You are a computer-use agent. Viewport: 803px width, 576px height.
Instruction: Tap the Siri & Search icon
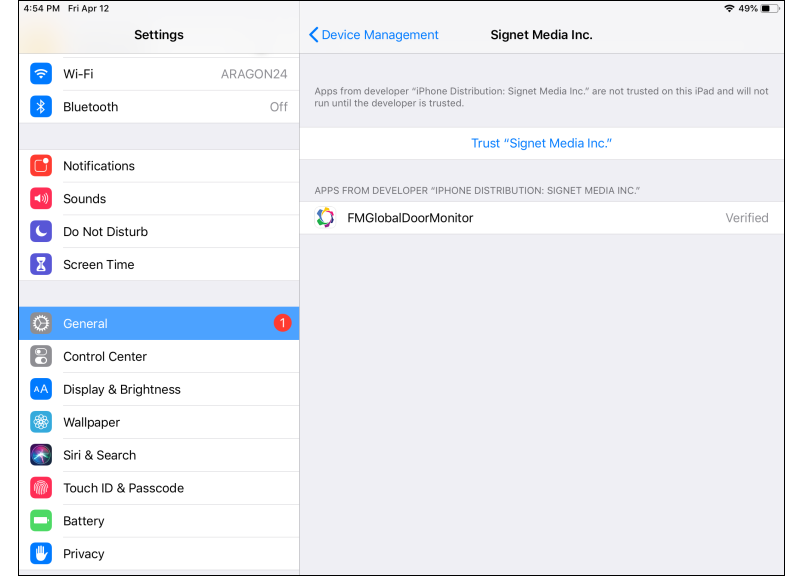click(41, 455)
